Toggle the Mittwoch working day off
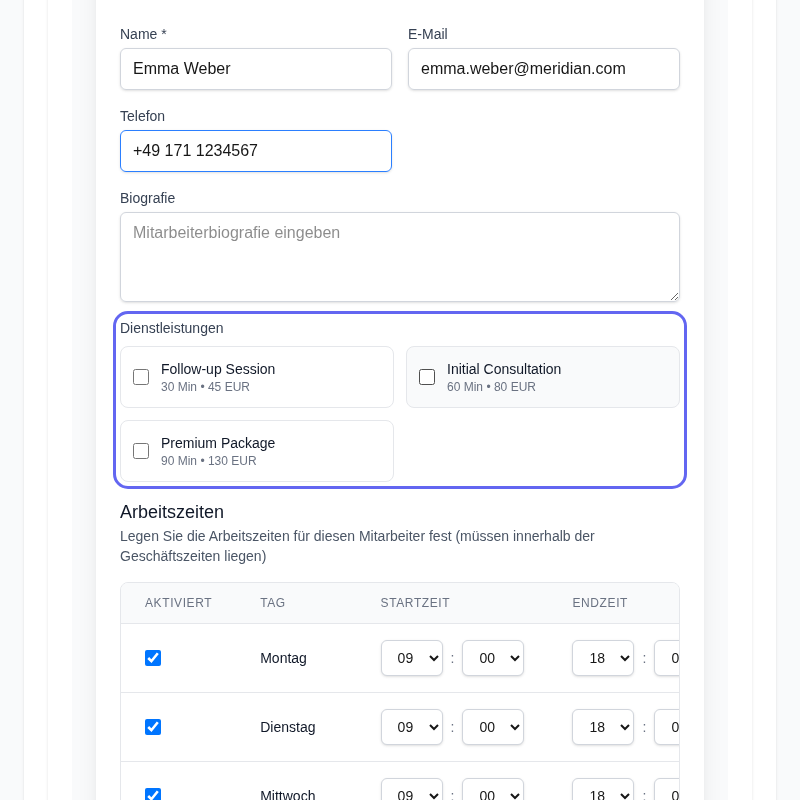Image resolution: width=800 pixels, height=800 pixels. (x=153, y=795)
